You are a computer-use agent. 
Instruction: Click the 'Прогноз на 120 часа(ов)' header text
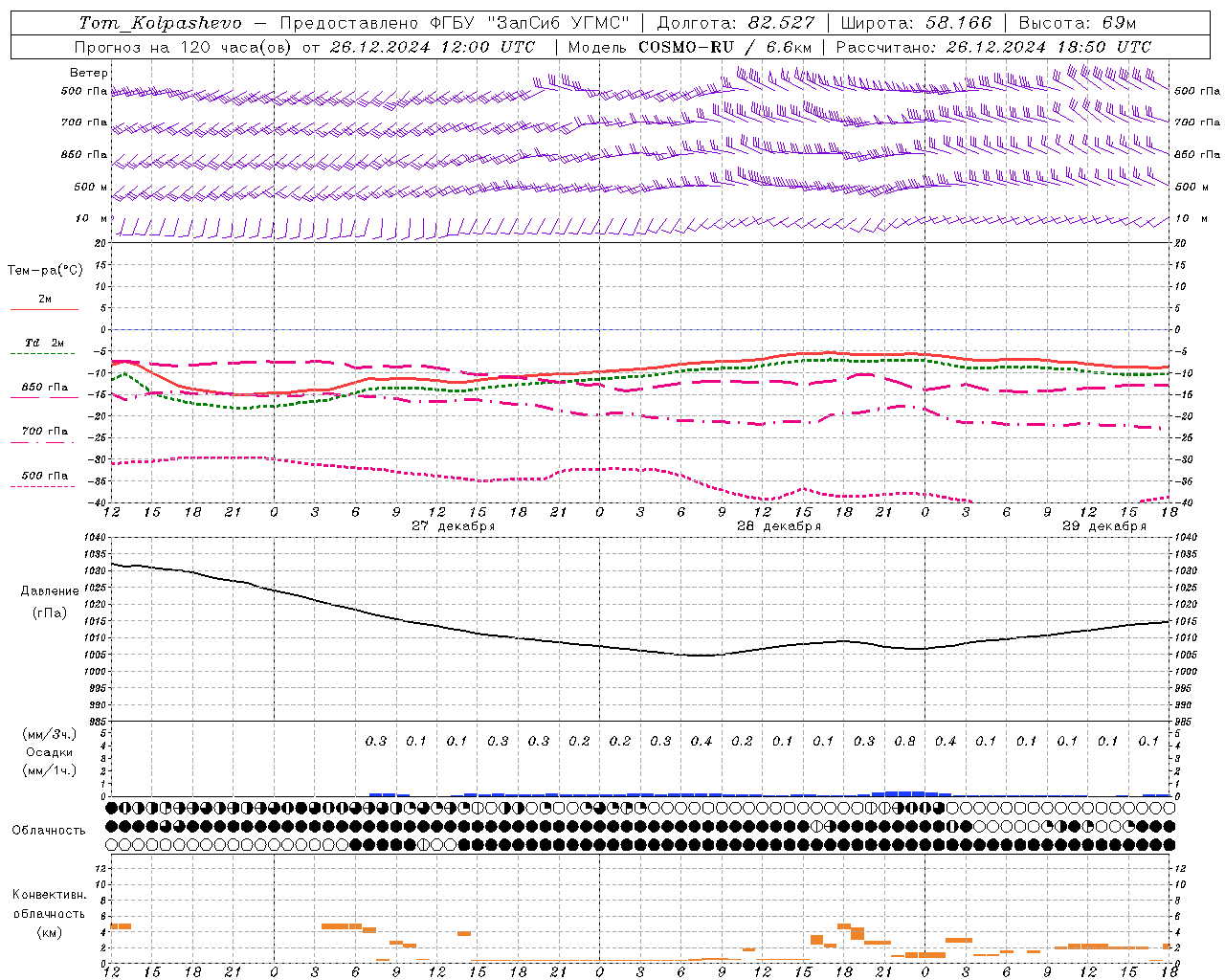point(184,47)
